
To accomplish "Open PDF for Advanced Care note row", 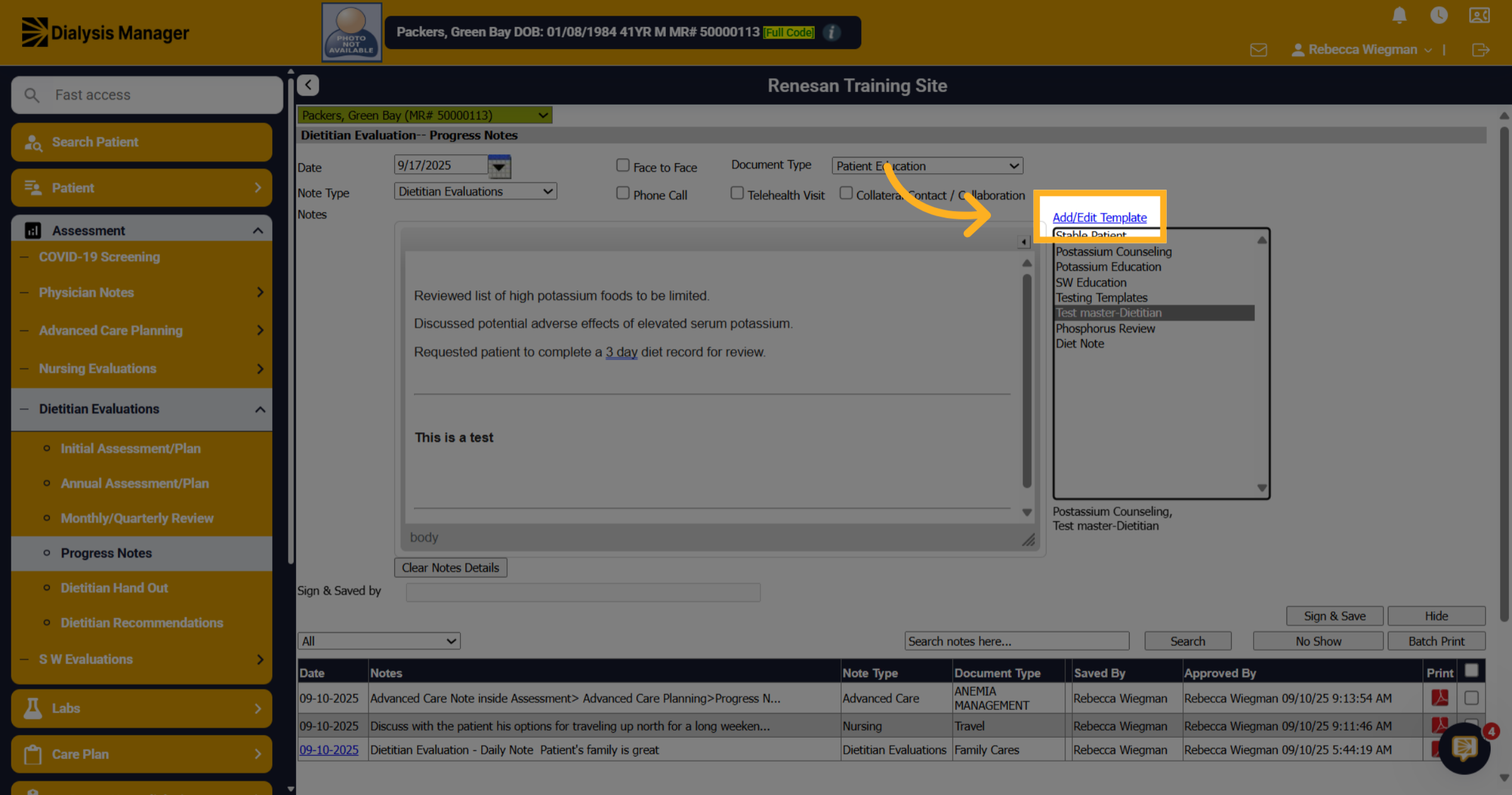I will (x=1440, y=697).
